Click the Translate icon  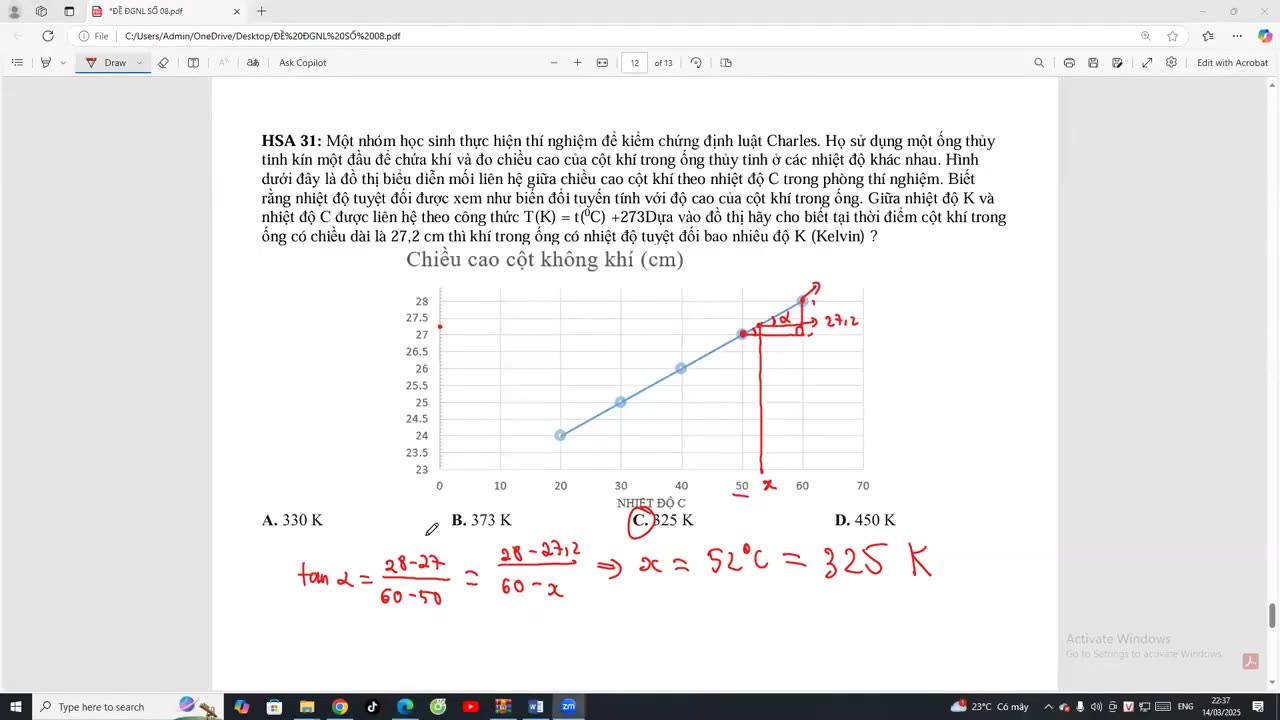pyautogui.click(x=253, y=62)
